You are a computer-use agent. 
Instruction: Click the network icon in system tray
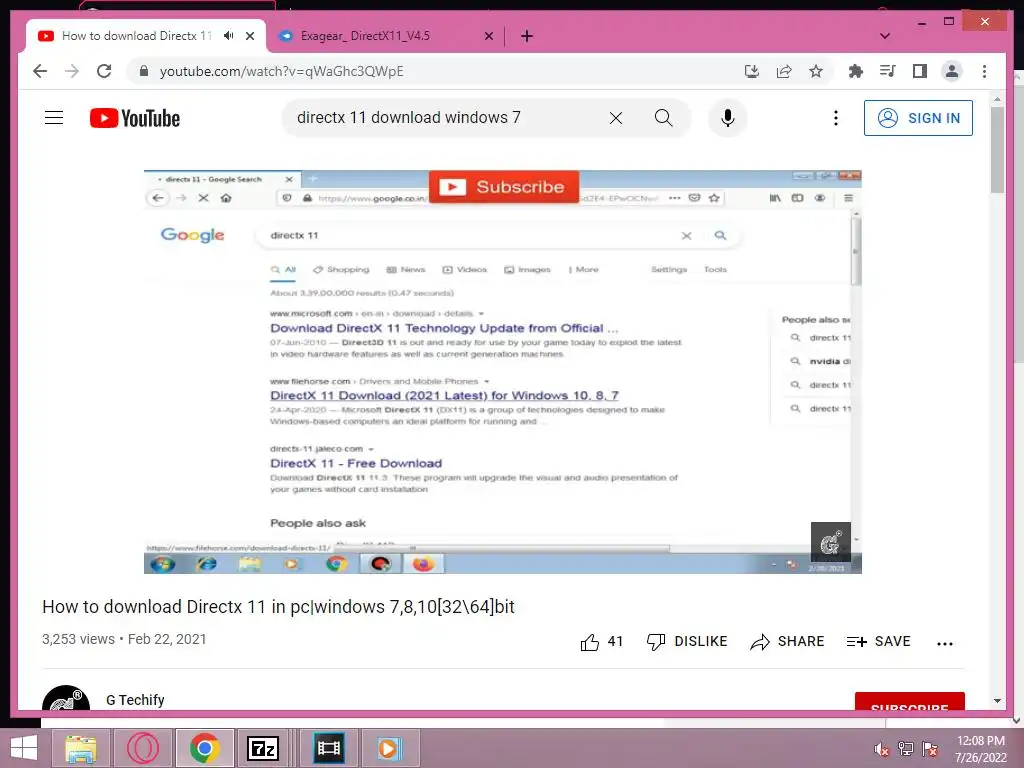click(906, 749)
